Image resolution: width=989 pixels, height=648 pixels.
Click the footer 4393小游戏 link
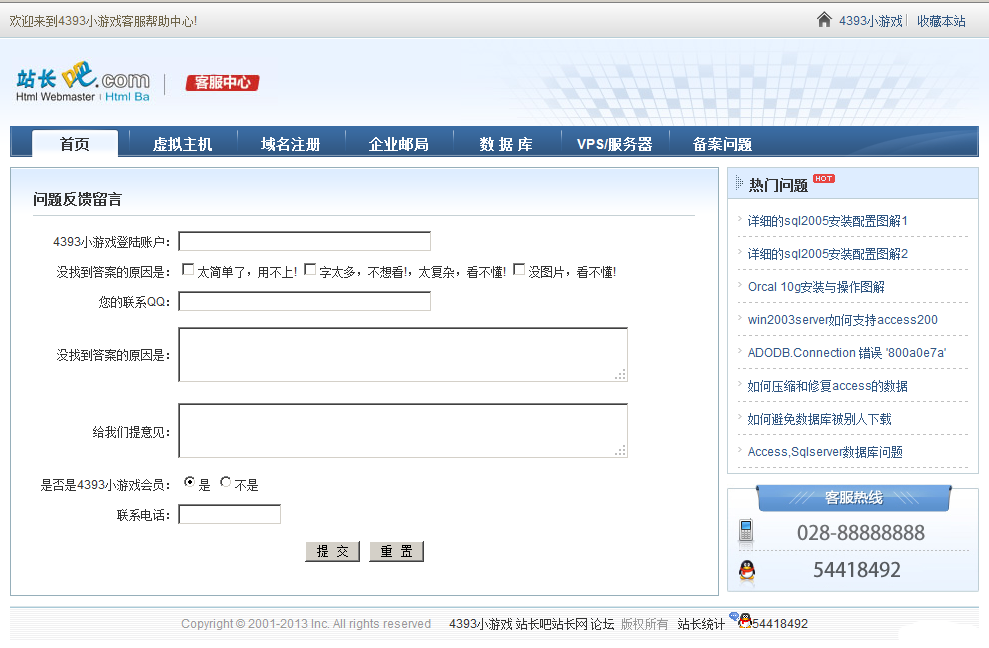(x=481, y=624)
